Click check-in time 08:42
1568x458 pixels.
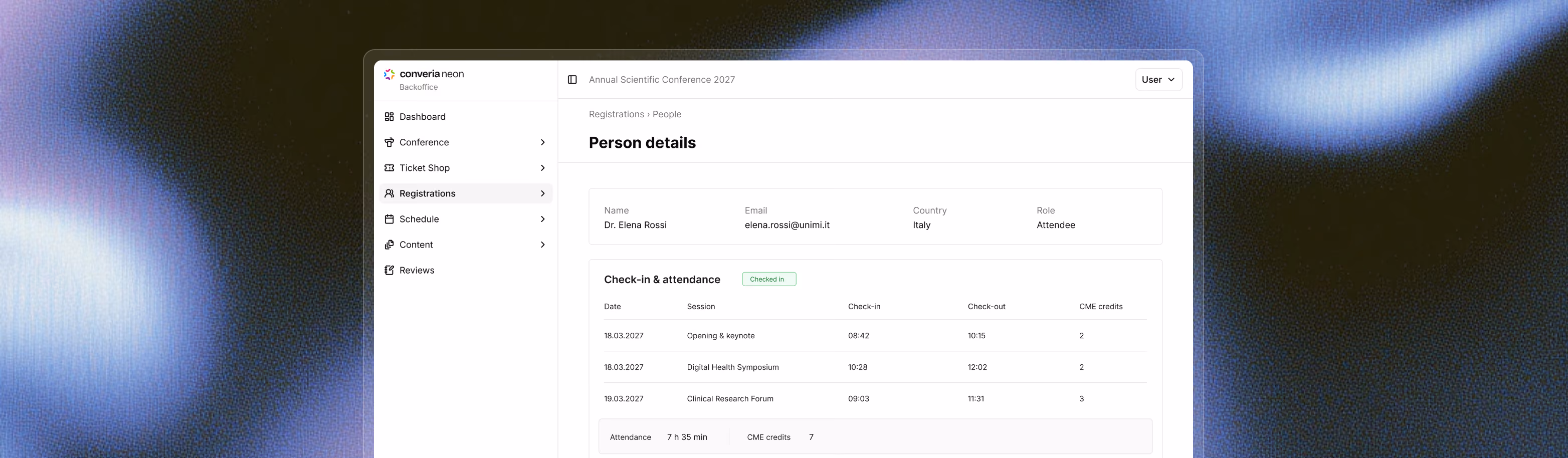click(858, 336)
